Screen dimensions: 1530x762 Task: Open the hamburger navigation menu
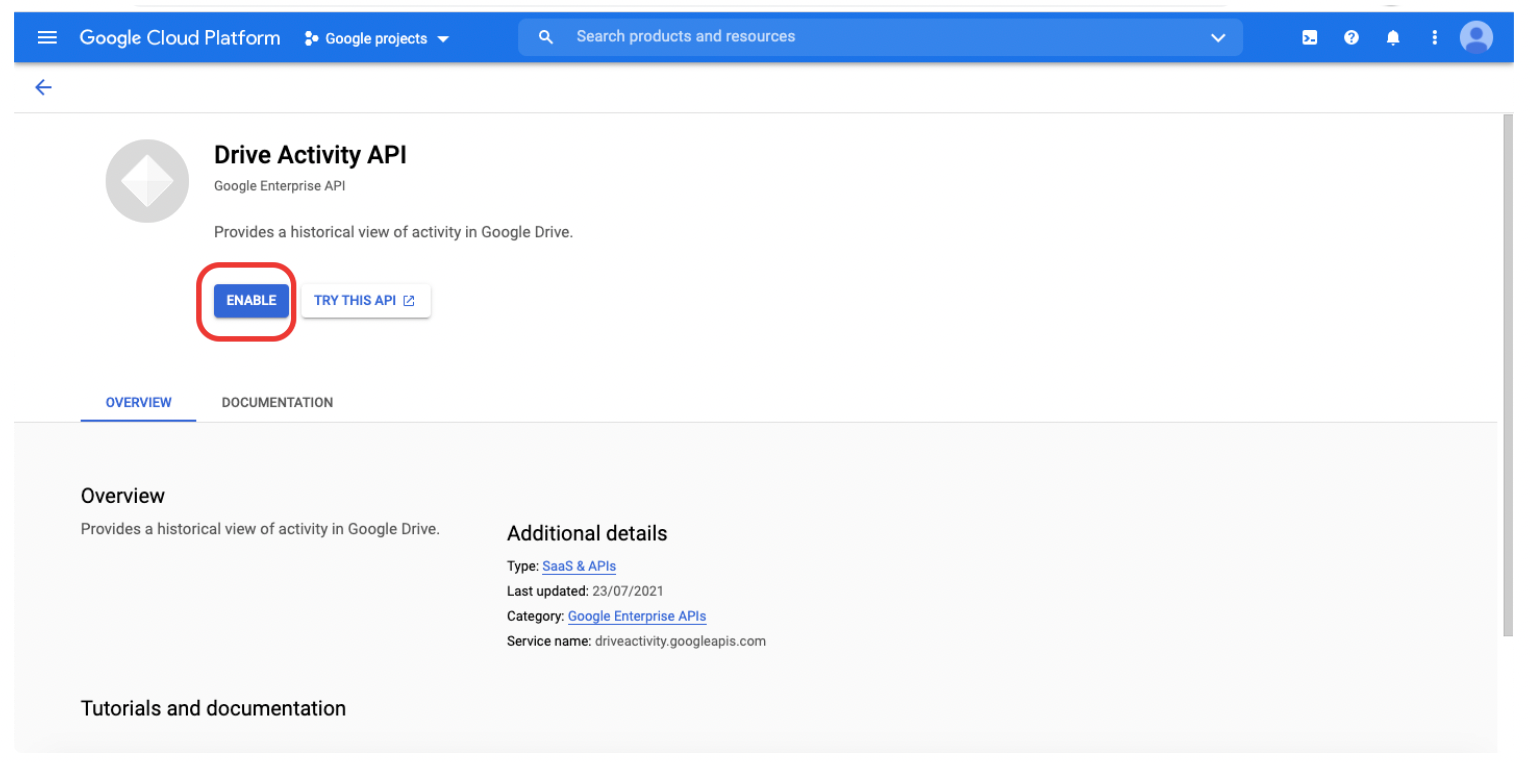(x=47, y=38)
